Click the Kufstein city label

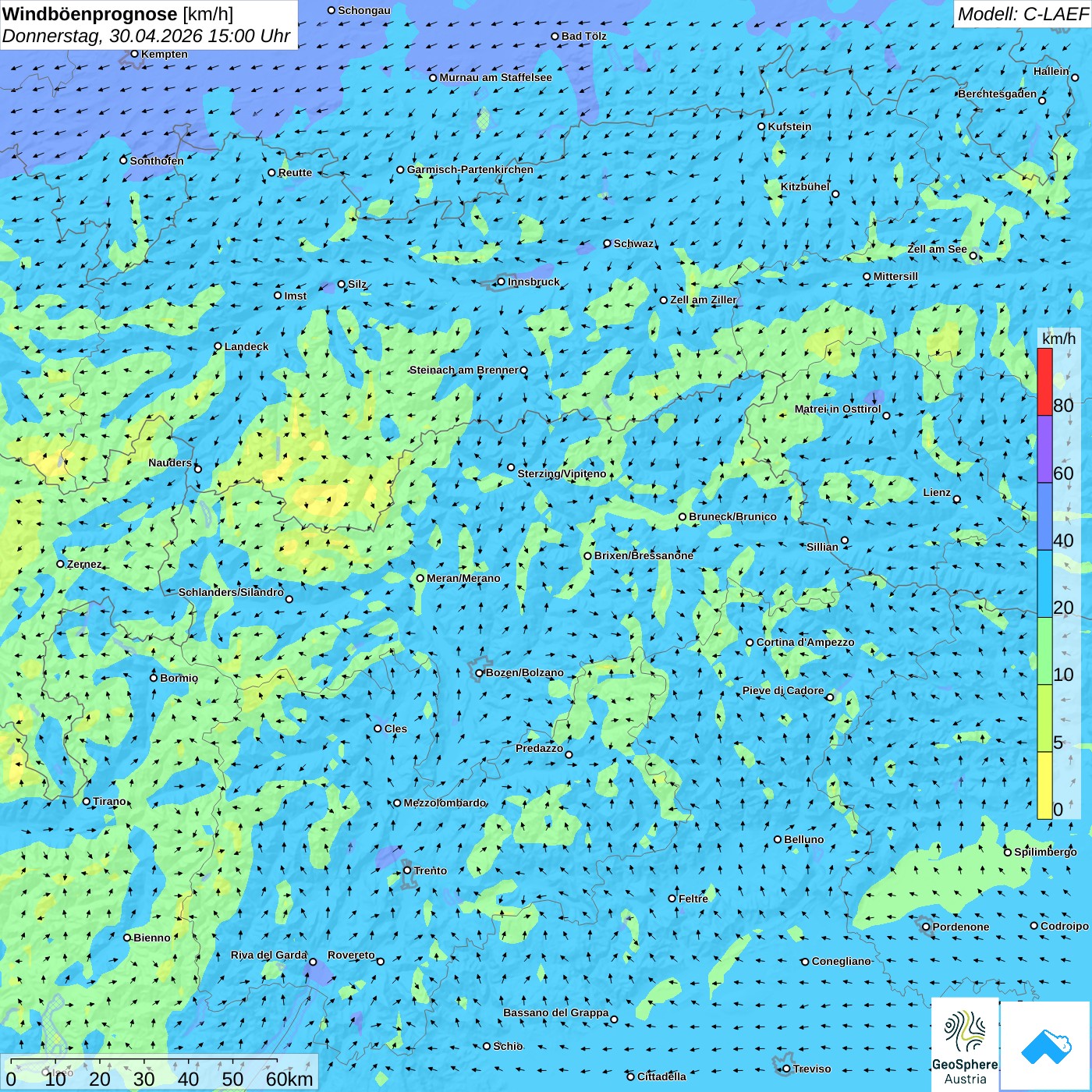789,126
